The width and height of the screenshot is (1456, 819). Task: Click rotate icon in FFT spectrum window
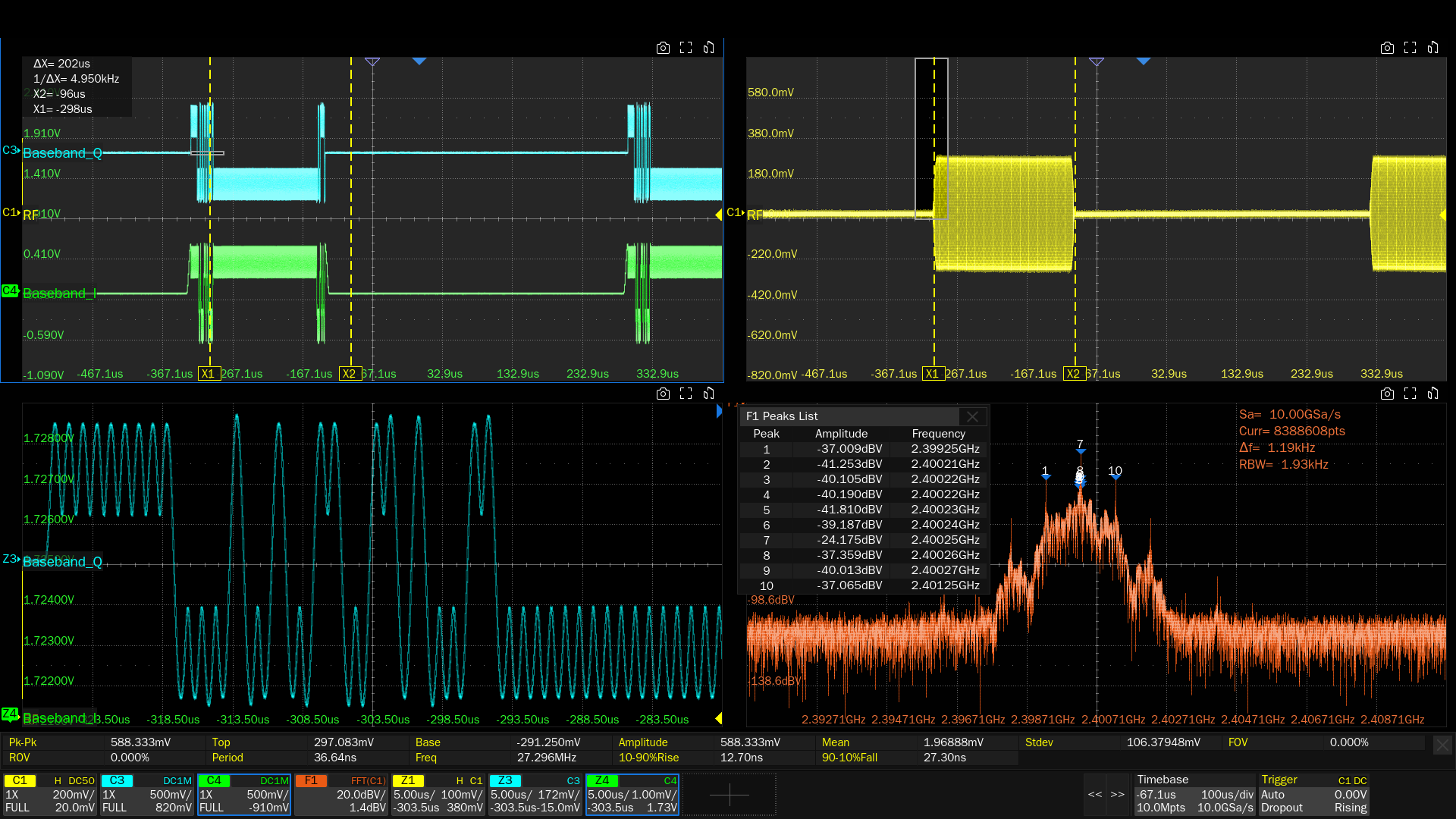[1432, 394]
